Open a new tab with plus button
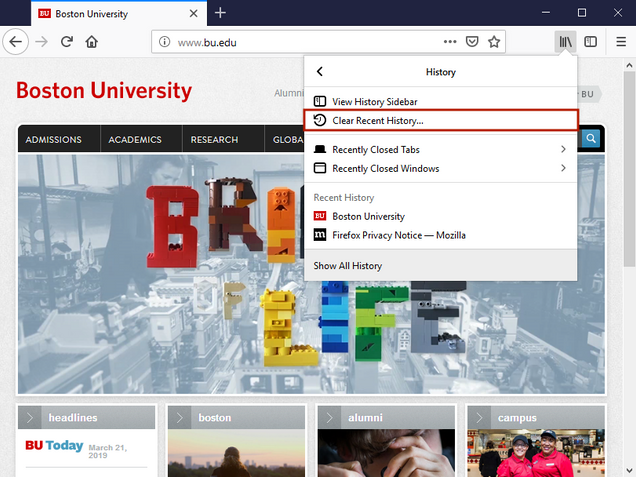636x477 pixels. point(220,12)
